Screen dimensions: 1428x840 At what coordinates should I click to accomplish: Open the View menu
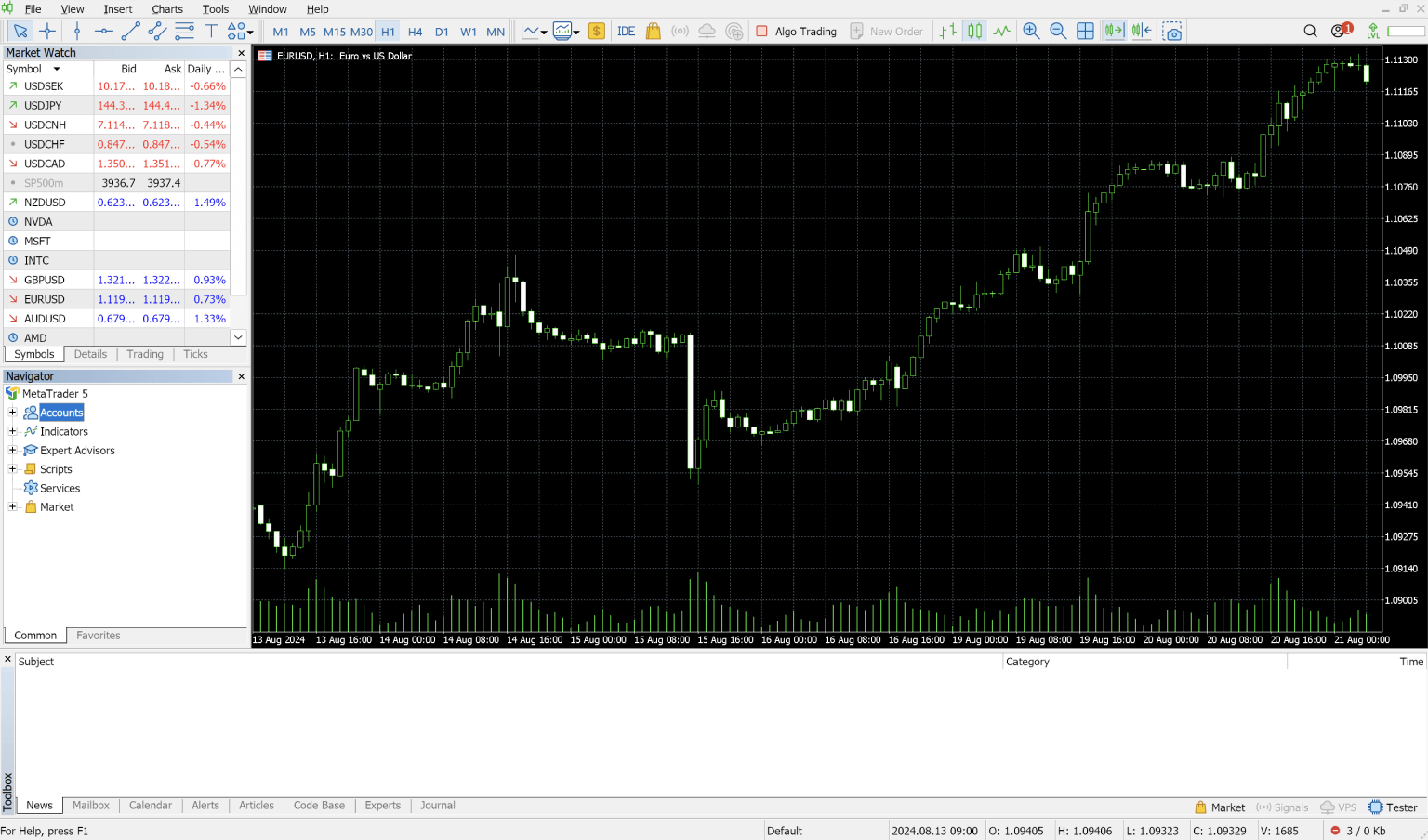[x=73, y=9]
